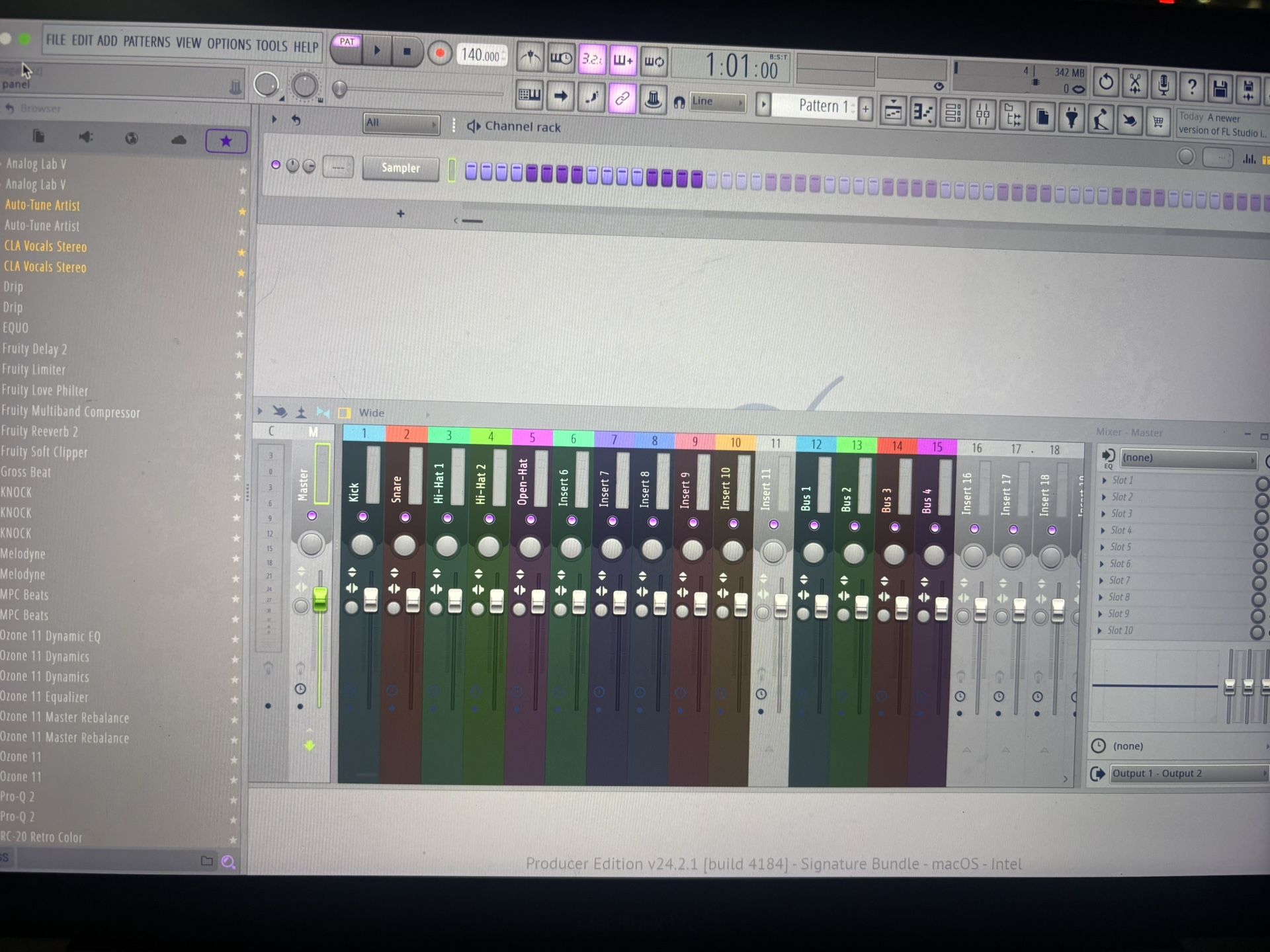Toggle loop recording icon
The height and width of the screenshot is (952, 1270).
(654, 61)
